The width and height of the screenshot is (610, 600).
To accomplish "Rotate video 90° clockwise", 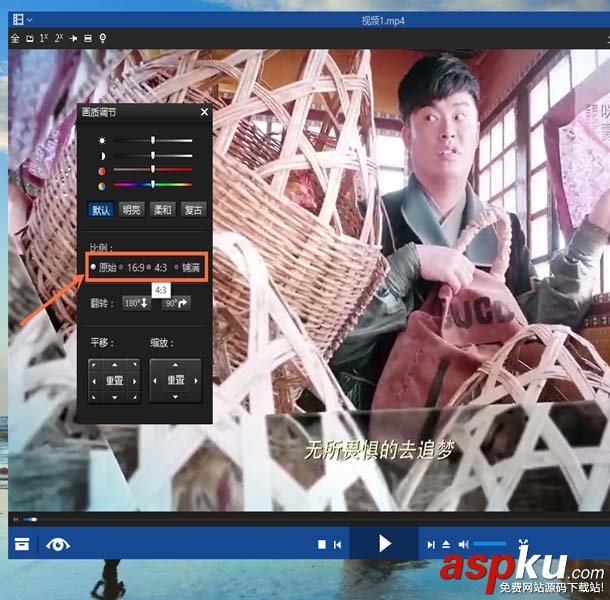I will (x=176, y=303).
